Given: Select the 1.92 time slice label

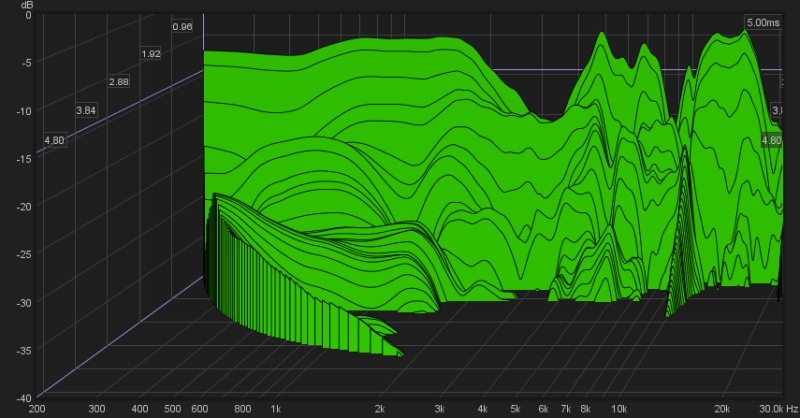Looking at the screenshot, I should click(x=151, y=54).
